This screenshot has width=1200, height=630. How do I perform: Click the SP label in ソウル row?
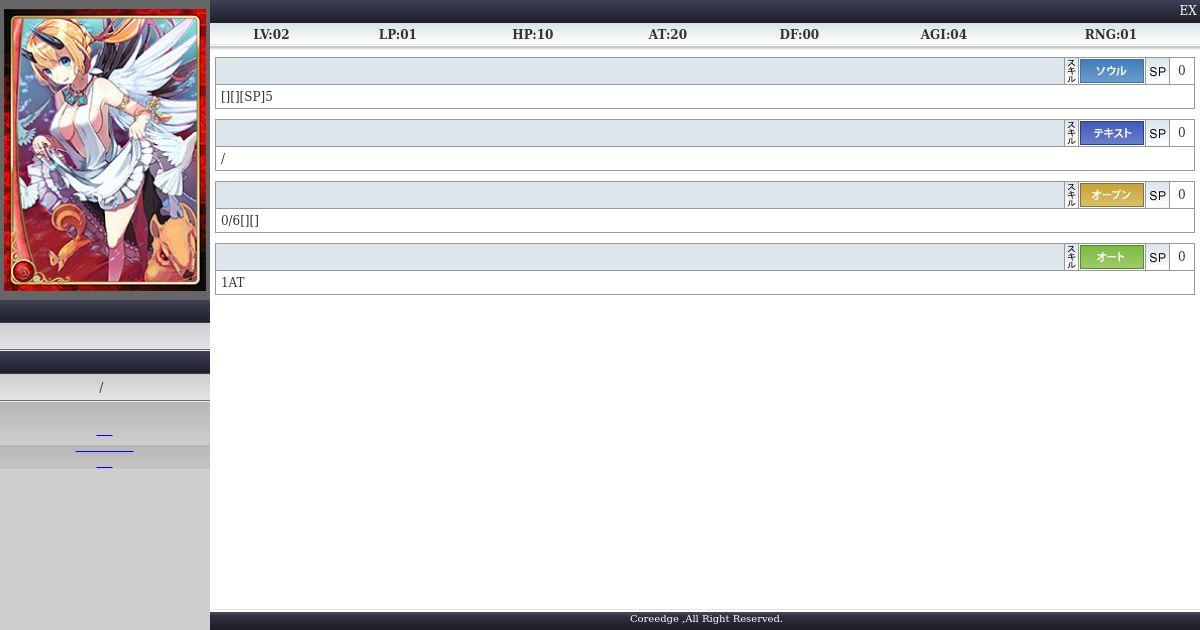pyautogui.click(x=1157, y=72)
